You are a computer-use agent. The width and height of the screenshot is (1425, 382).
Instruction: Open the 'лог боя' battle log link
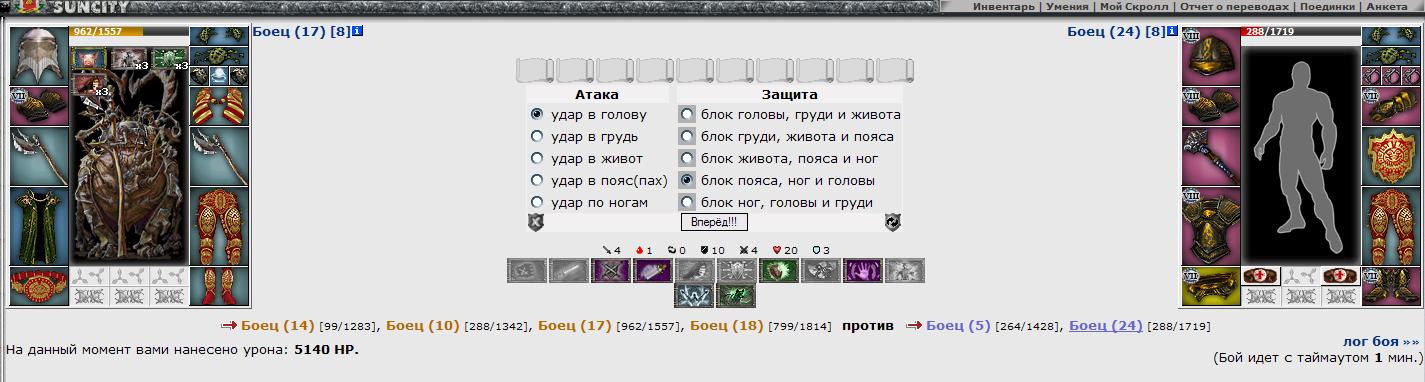pyautogui.click(x=1380, y=341)
